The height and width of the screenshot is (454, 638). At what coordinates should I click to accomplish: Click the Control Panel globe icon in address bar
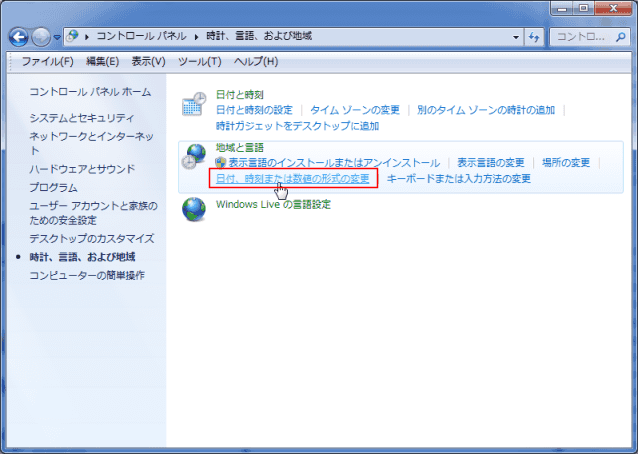72,36
